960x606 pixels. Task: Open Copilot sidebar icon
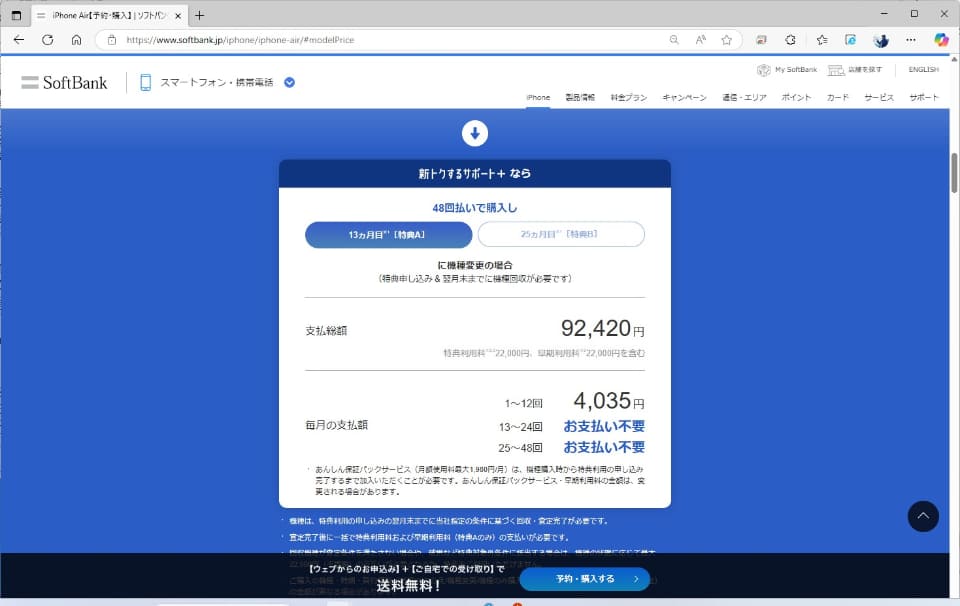pos(941,40)
